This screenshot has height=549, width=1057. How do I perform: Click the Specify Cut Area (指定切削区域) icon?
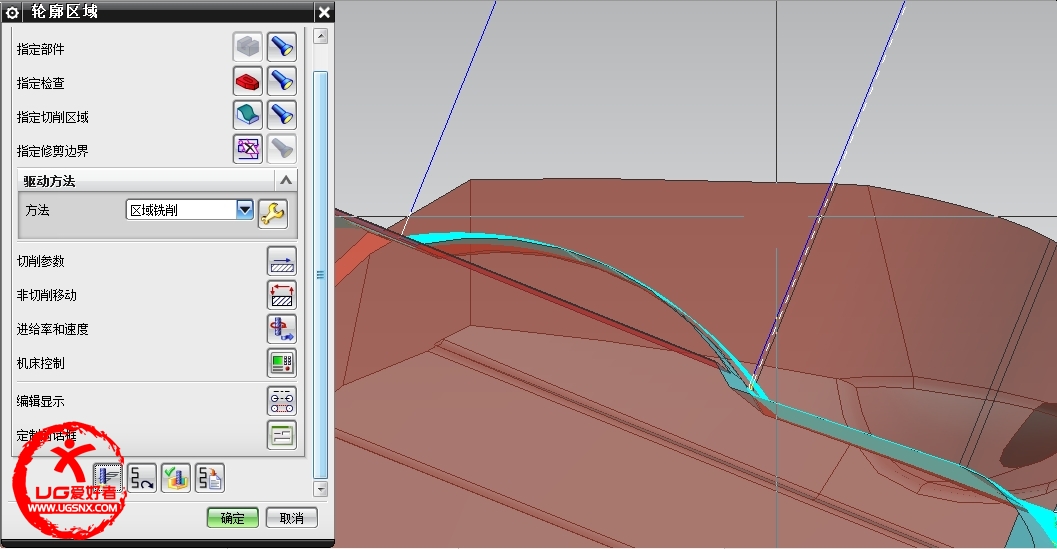(x=247, y=115)
